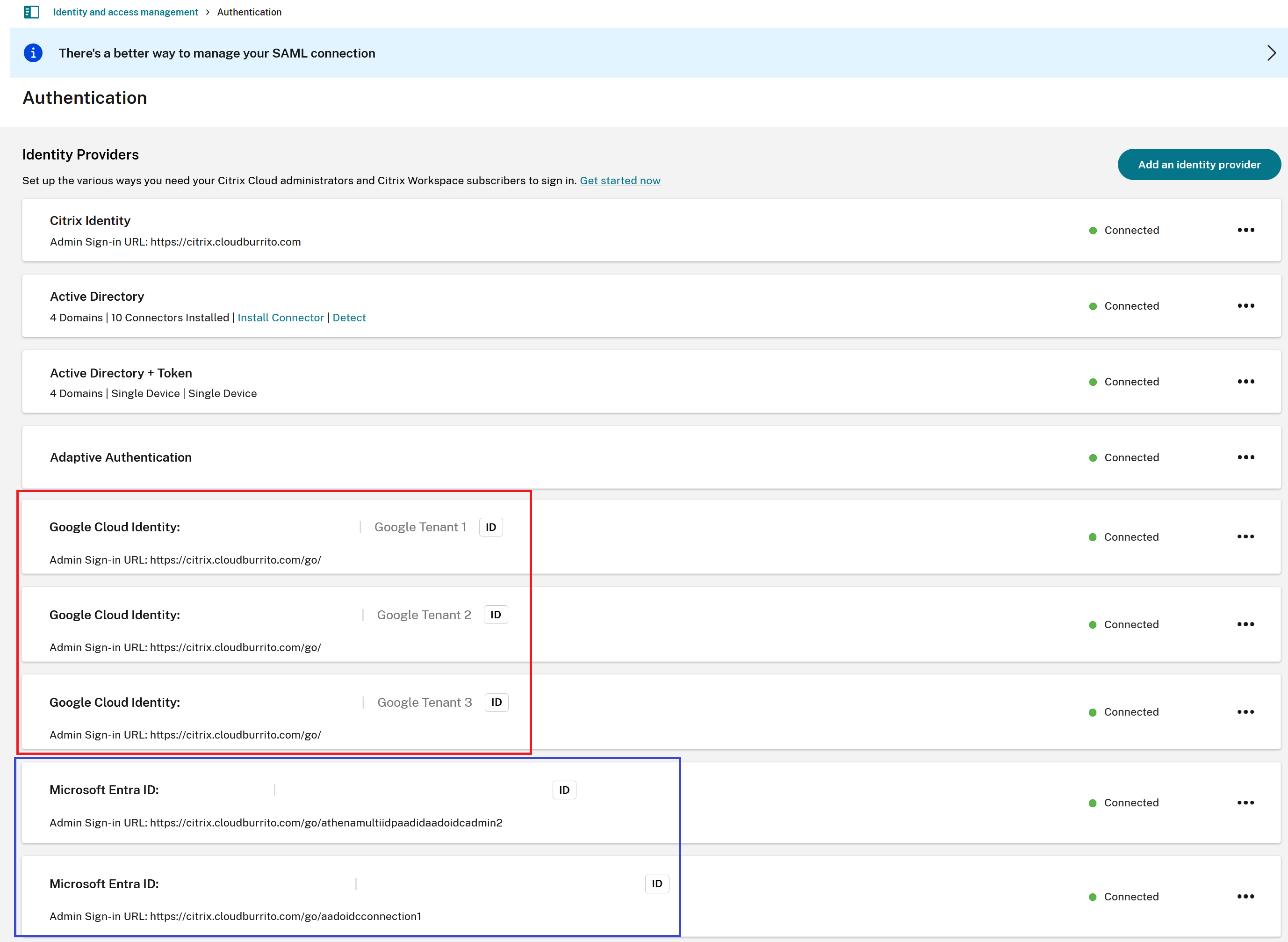Click ID badge in athenamultiidpaadidaadoidcadmin2 Entra row
Screen dimensions: 1288x942
point(564,790)
